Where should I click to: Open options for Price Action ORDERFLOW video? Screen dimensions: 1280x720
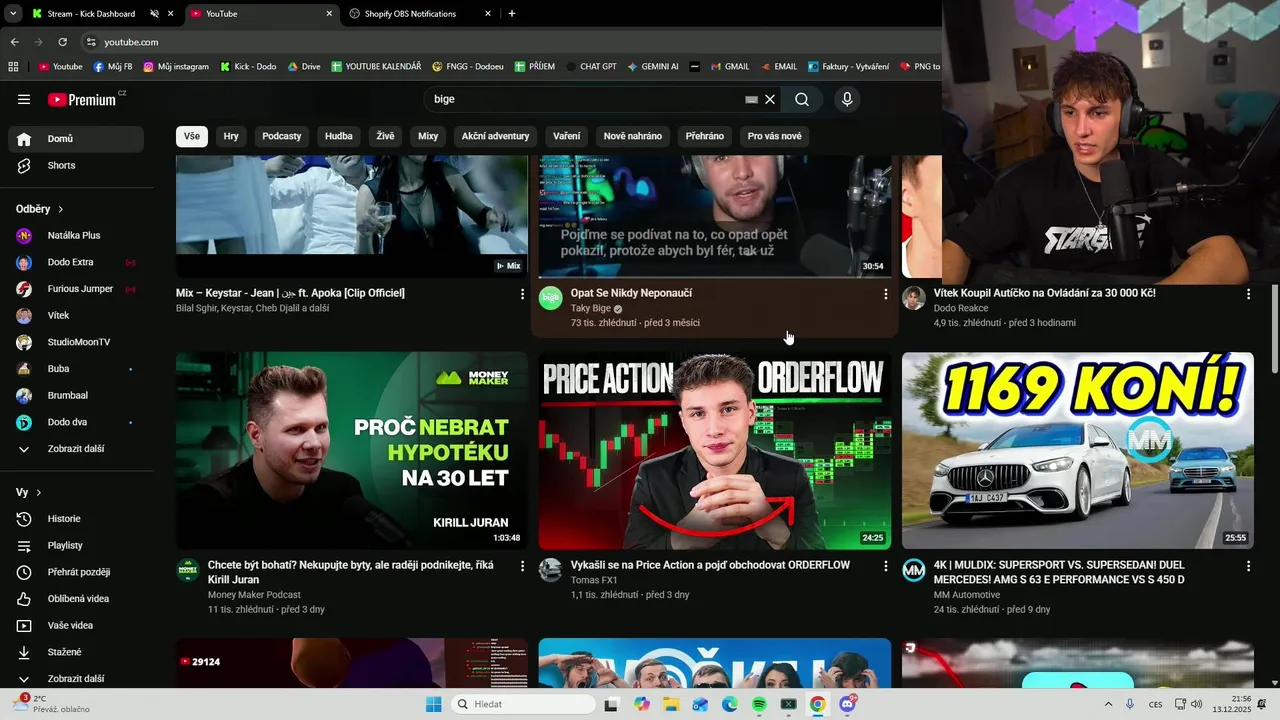click(885, 566)
